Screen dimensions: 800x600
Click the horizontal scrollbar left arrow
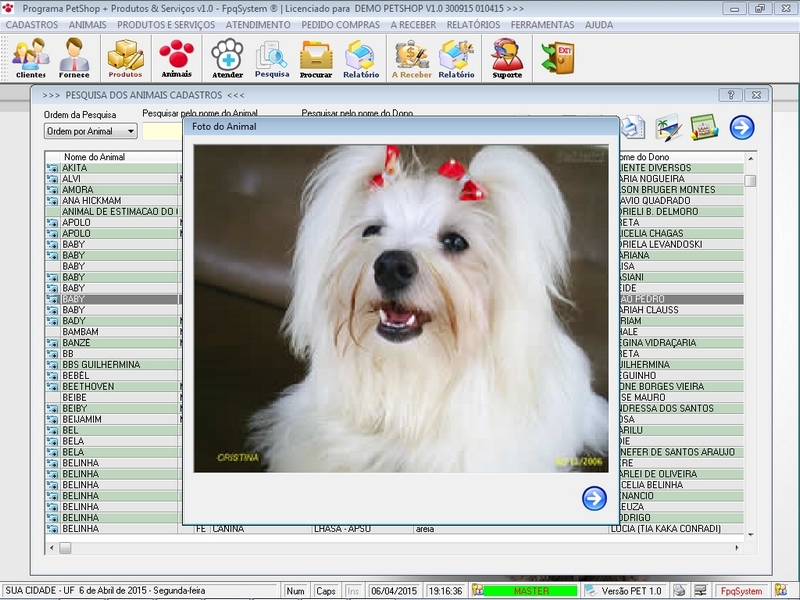51,548
